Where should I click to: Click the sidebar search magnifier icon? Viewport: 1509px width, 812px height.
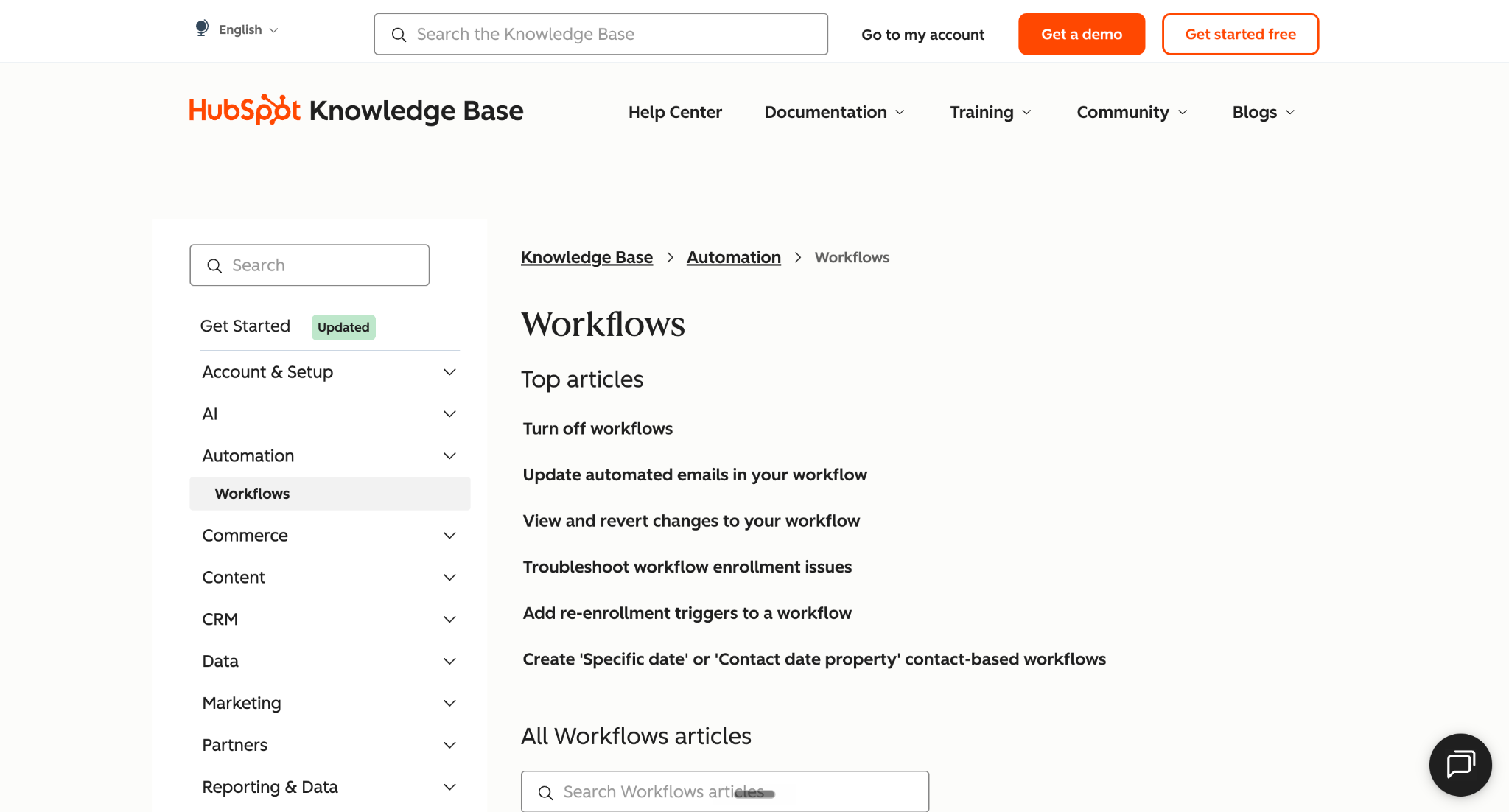click(x=214, y=266)
